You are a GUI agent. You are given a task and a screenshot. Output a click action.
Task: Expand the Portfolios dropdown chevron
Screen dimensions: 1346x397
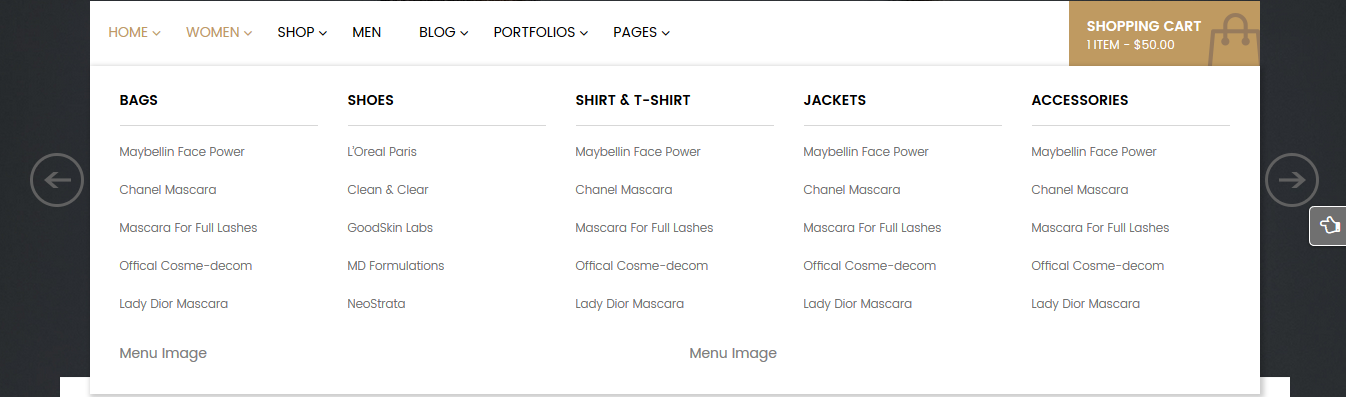(584, 33)
